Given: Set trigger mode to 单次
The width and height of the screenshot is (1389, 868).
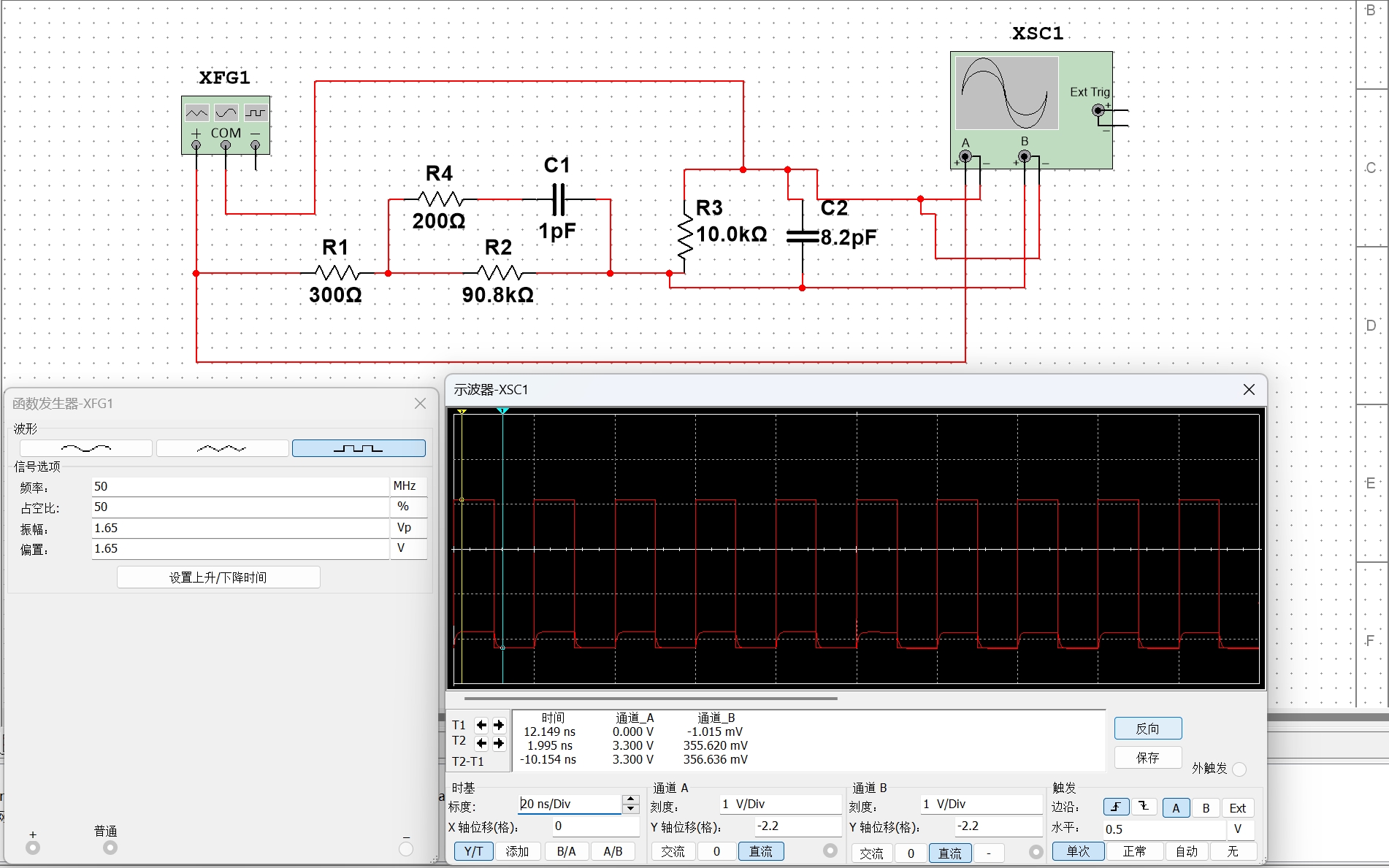Looking at the screenshot, I should point(1078,851).
